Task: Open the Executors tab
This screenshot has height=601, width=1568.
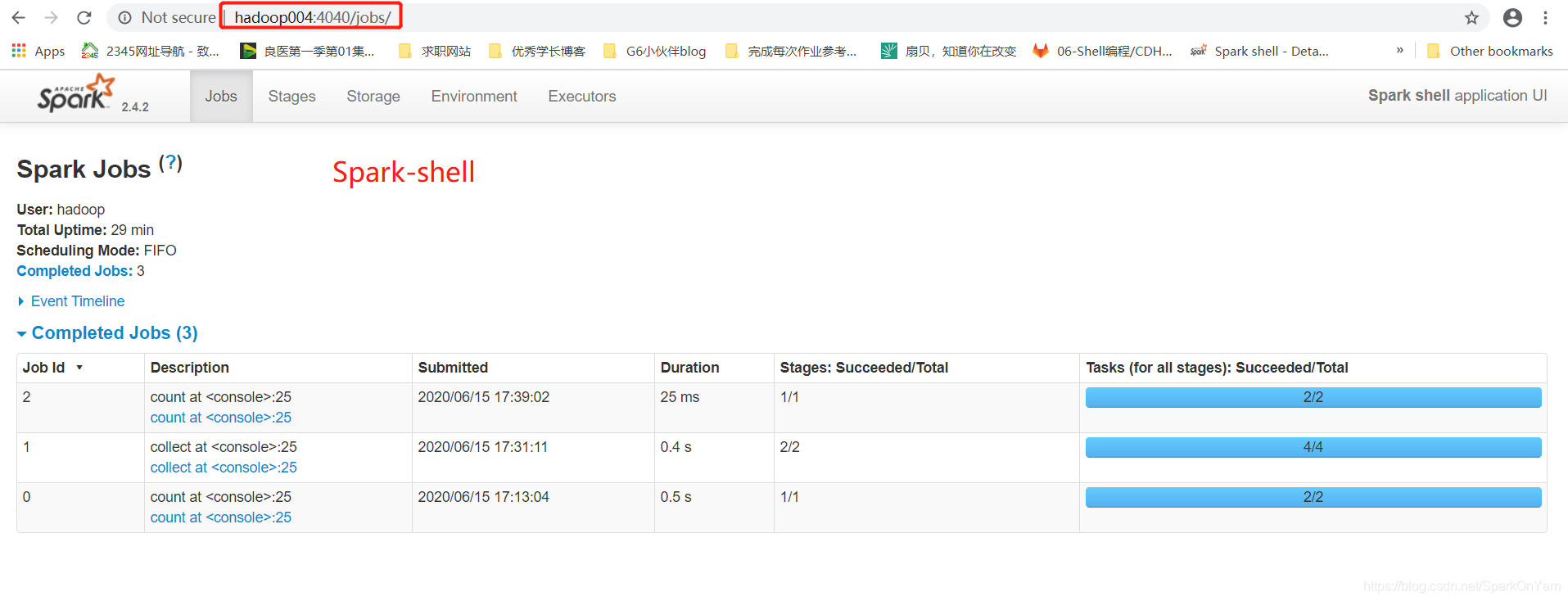Action: tap(582, 97)
